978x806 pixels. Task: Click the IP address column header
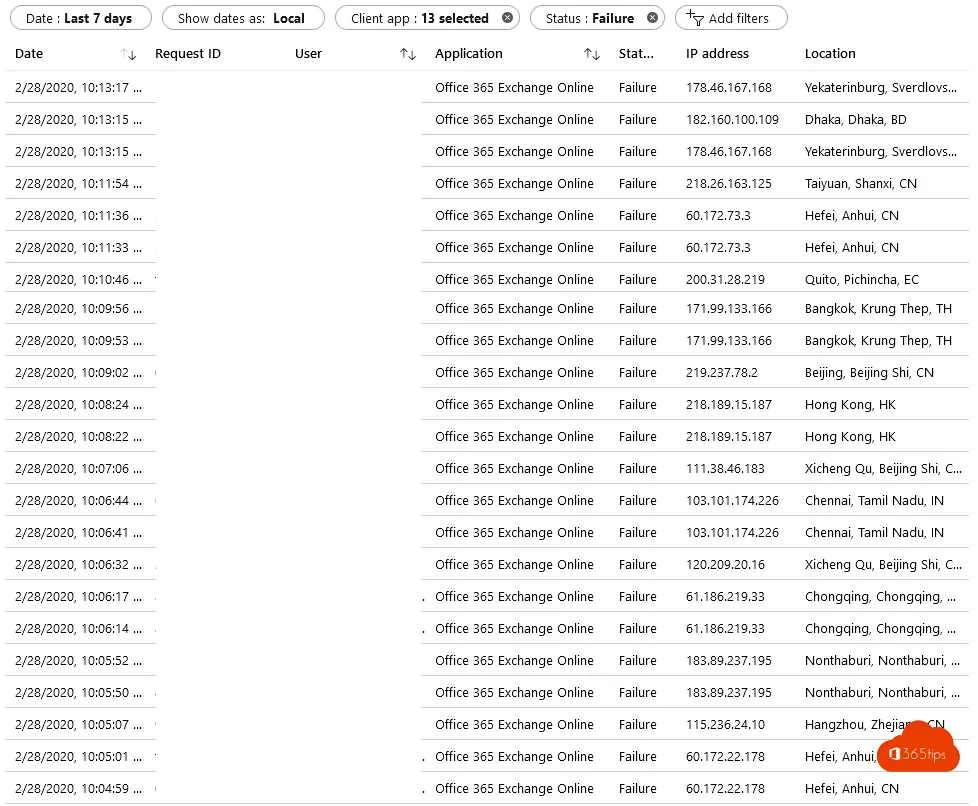point(717,54)
